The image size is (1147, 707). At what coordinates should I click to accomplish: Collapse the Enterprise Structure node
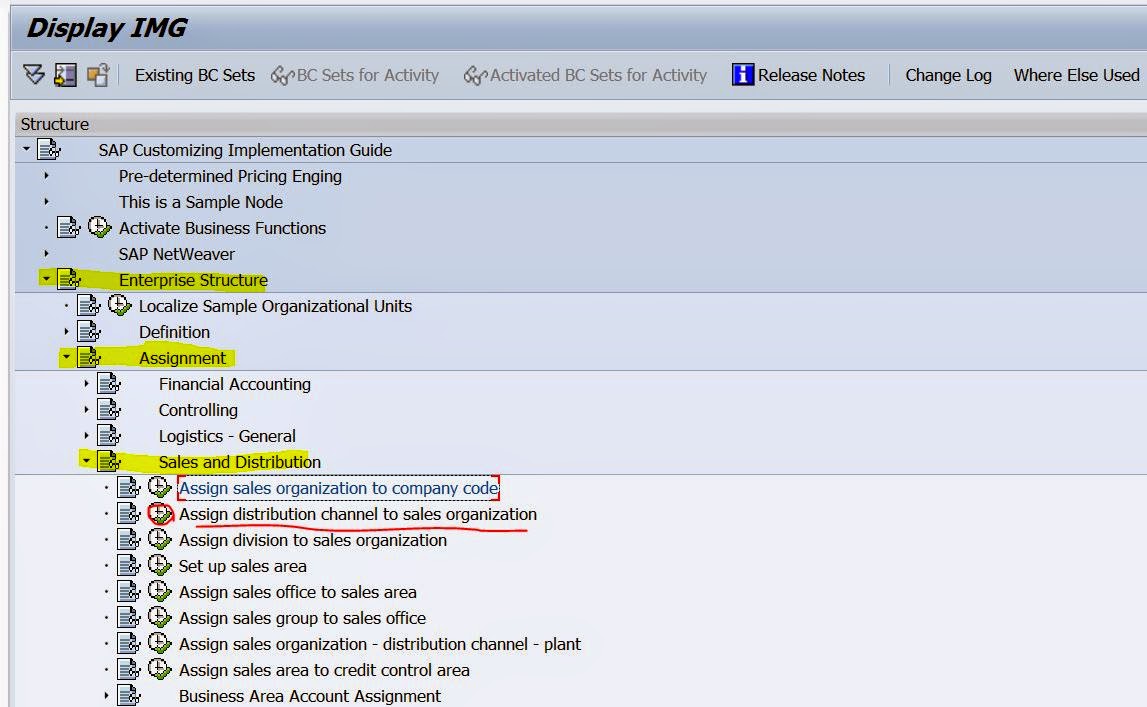click(x=46, y=279)
